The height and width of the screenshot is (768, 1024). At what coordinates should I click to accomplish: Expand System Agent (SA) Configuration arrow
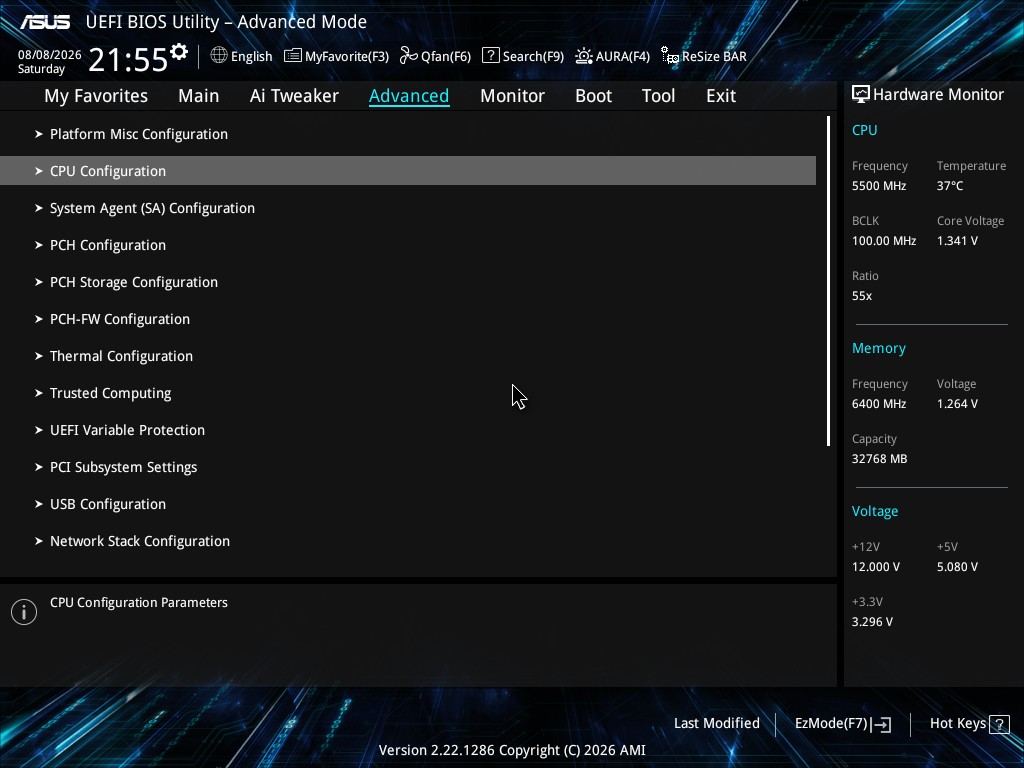click(39, 208)
